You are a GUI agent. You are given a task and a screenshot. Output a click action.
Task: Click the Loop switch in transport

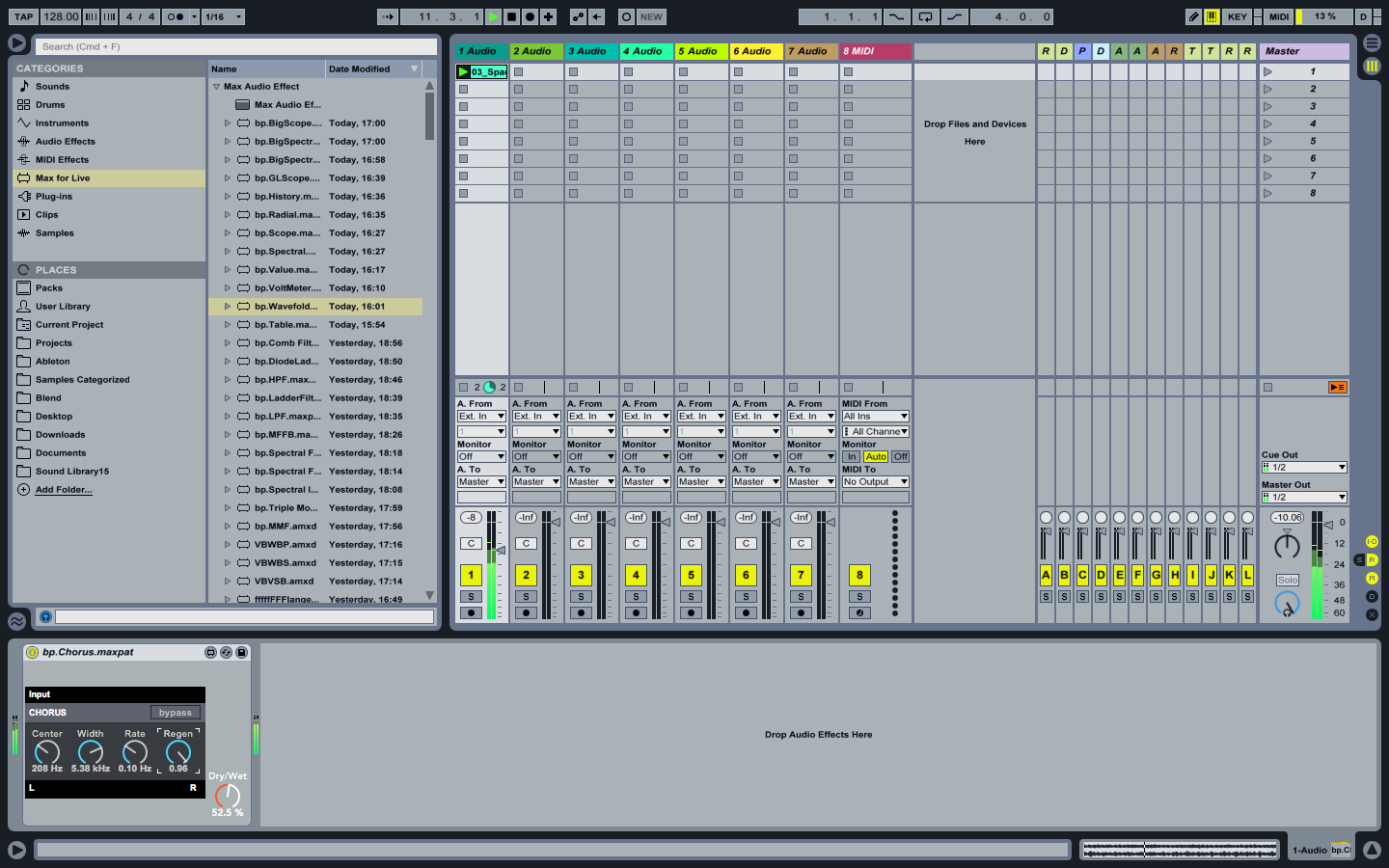tap(925, 16)
